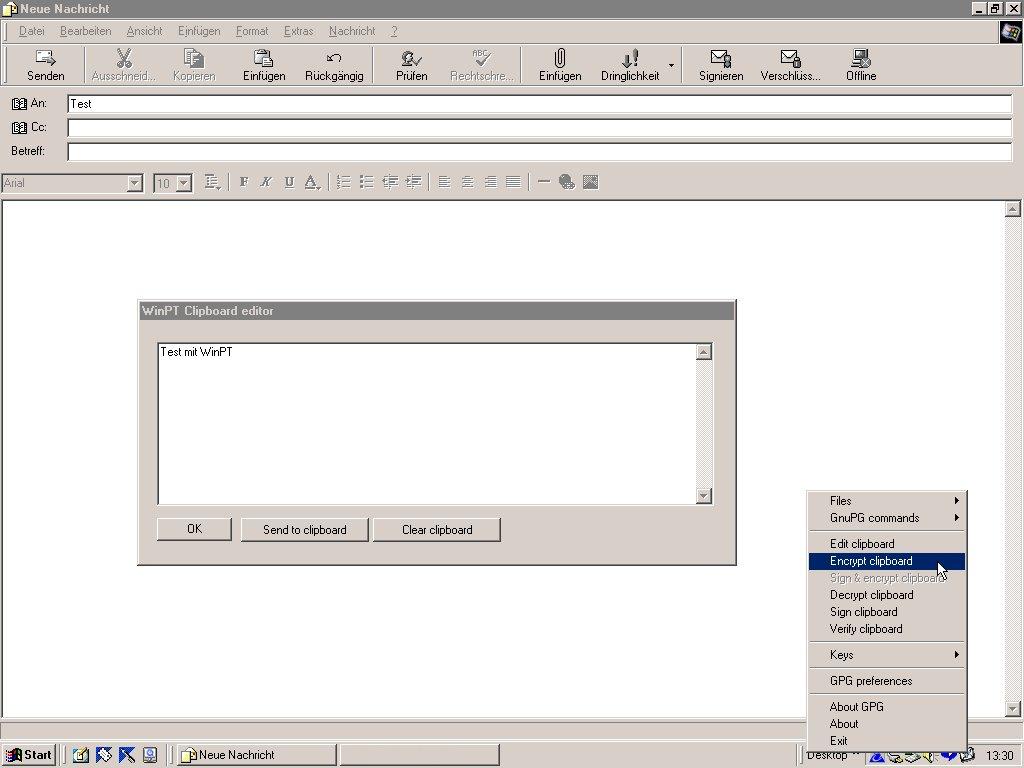
Task: Click the Send to clipboard button
Action: coord(304,530)
